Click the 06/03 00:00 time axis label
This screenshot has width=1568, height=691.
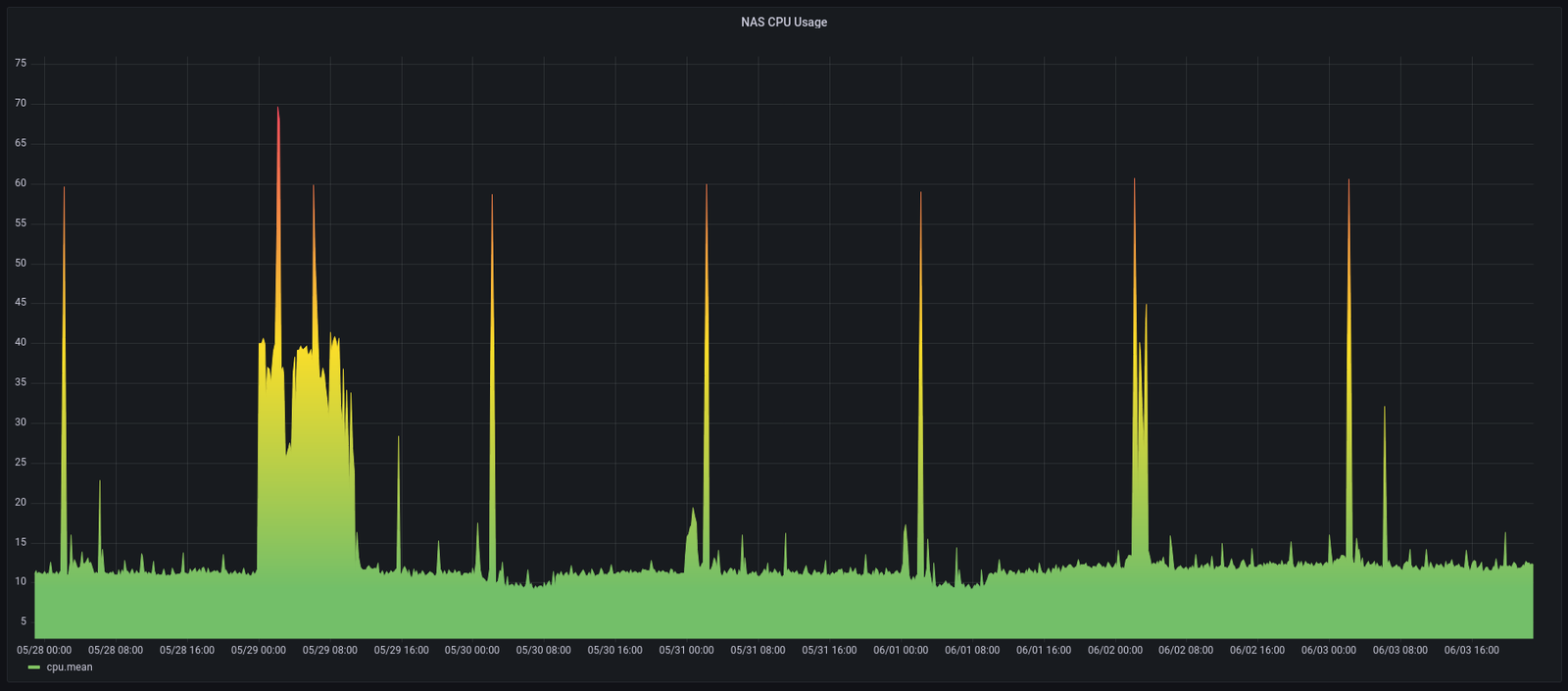(x=1329, y=650)
